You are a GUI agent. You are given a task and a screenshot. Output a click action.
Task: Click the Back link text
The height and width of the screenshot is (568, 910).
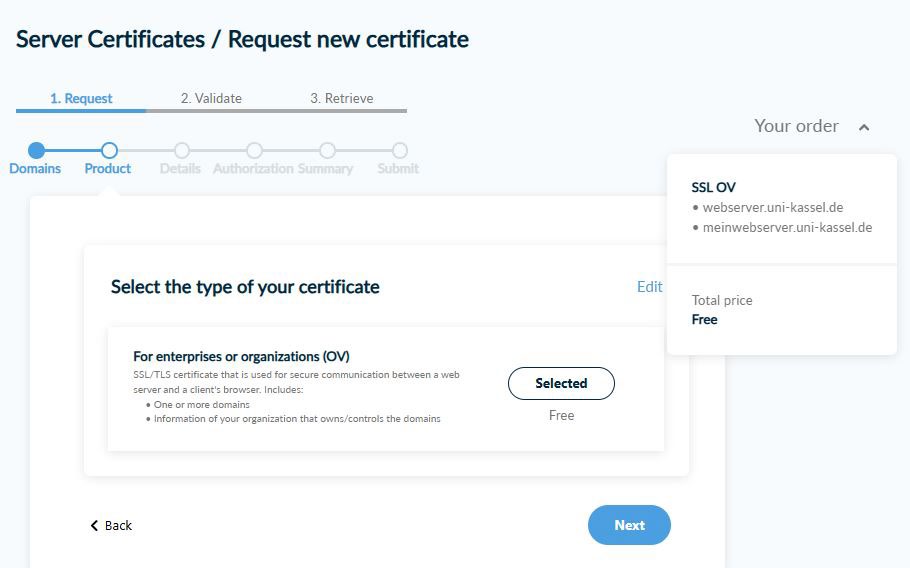[x=118, y=526]
